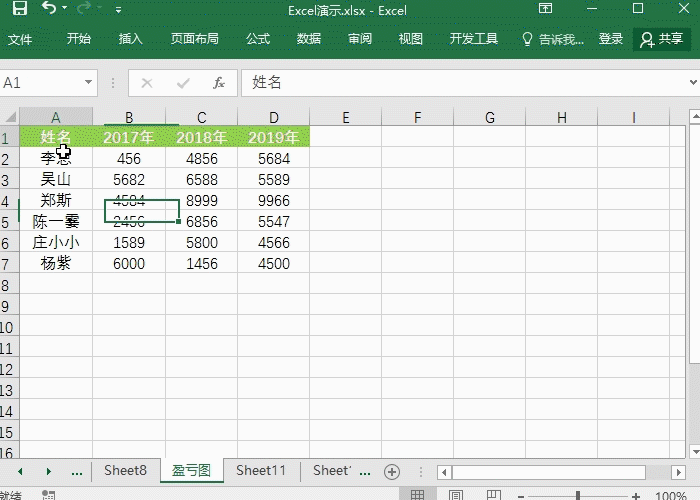Open the 审阅 ribbon tab

pyautogui.click(x=360, y=39)
